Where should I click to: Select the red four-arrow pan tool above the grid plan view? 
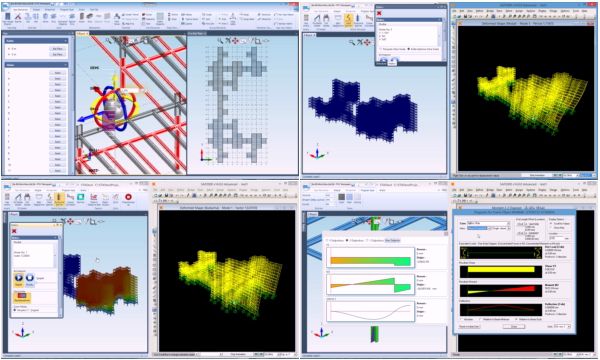click(x=235, y=41)
